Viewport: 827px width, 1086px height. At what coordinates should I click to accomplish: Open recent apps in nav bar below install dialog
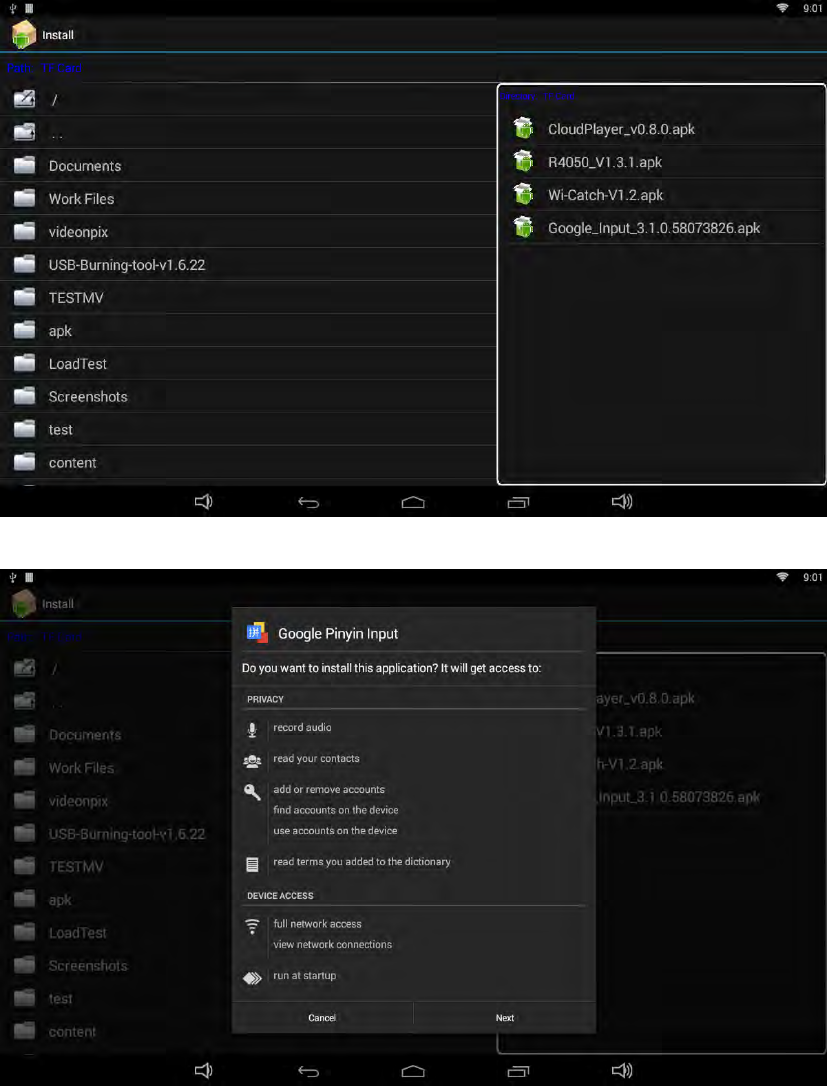(x=518, y=1071)
